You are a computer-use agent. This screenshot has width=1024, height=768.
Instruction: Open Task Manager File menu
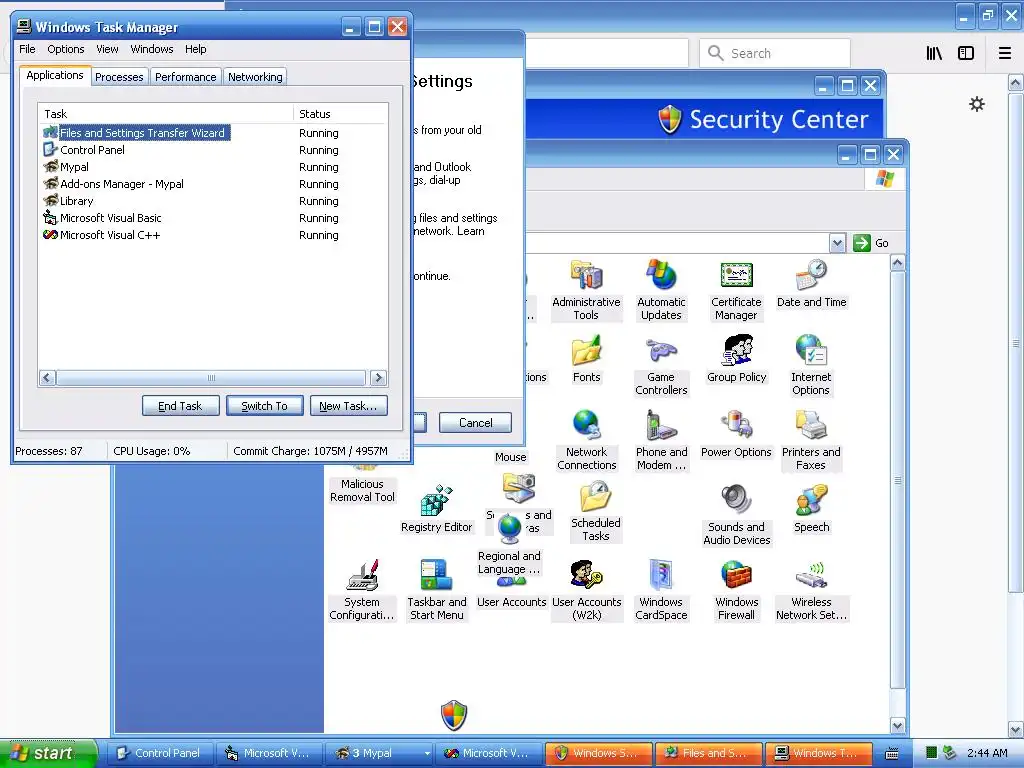tap(27, 49)
